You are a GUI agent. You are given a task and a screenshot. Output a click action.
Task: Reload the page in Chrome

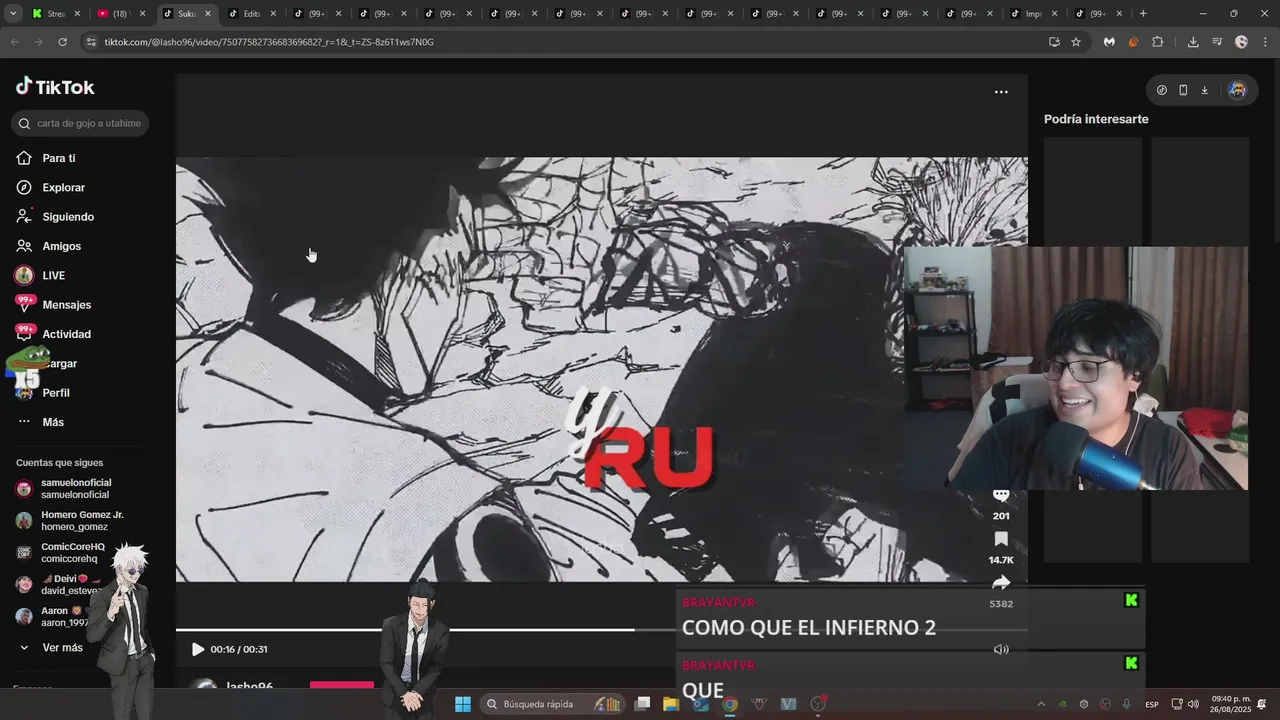pos(62,42)
